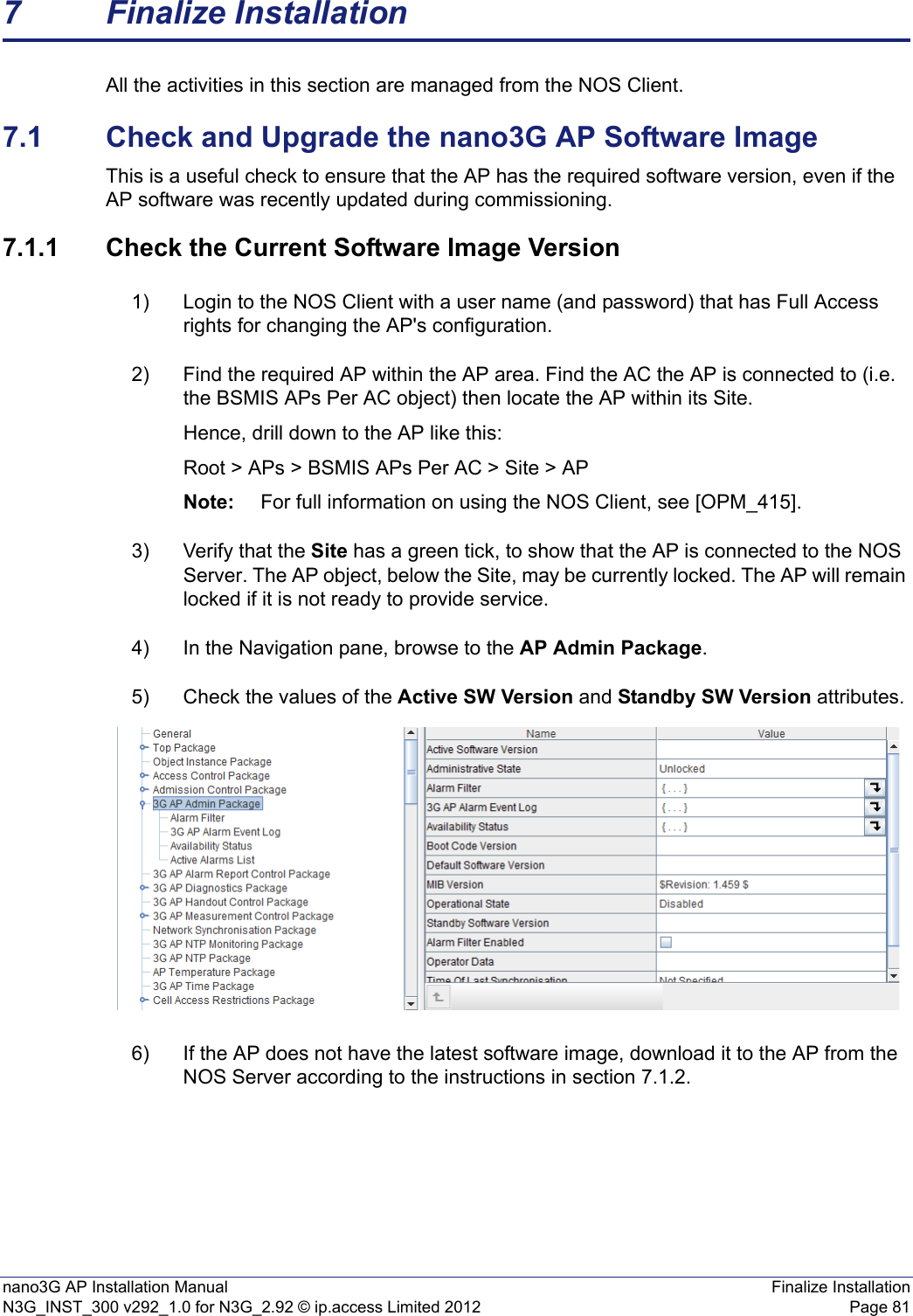Click the Page 81 footer text
This screenshot has width=913, height=1316.
coord(879,1307)
